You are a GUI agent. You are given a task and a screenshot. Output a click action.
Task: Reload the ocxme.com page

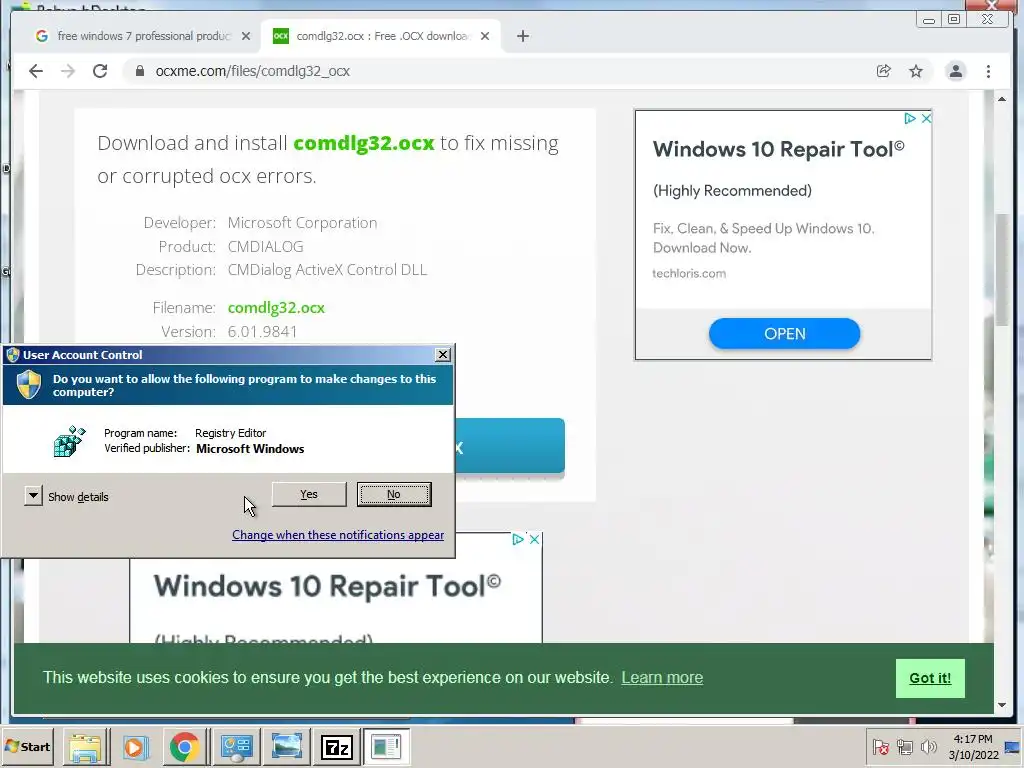[100, 71]
